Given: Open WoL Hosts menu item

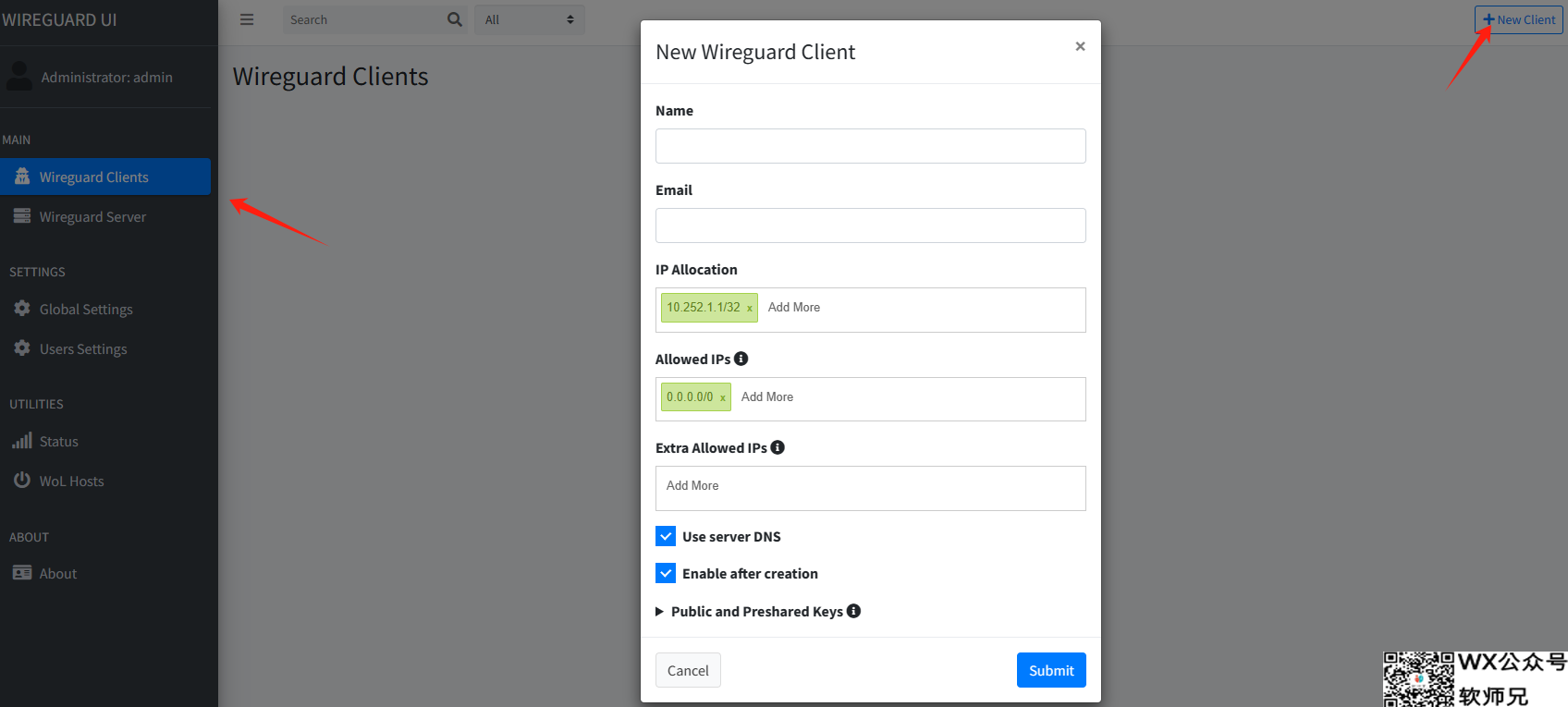Looking at the screenshot, I should point(105,481).
